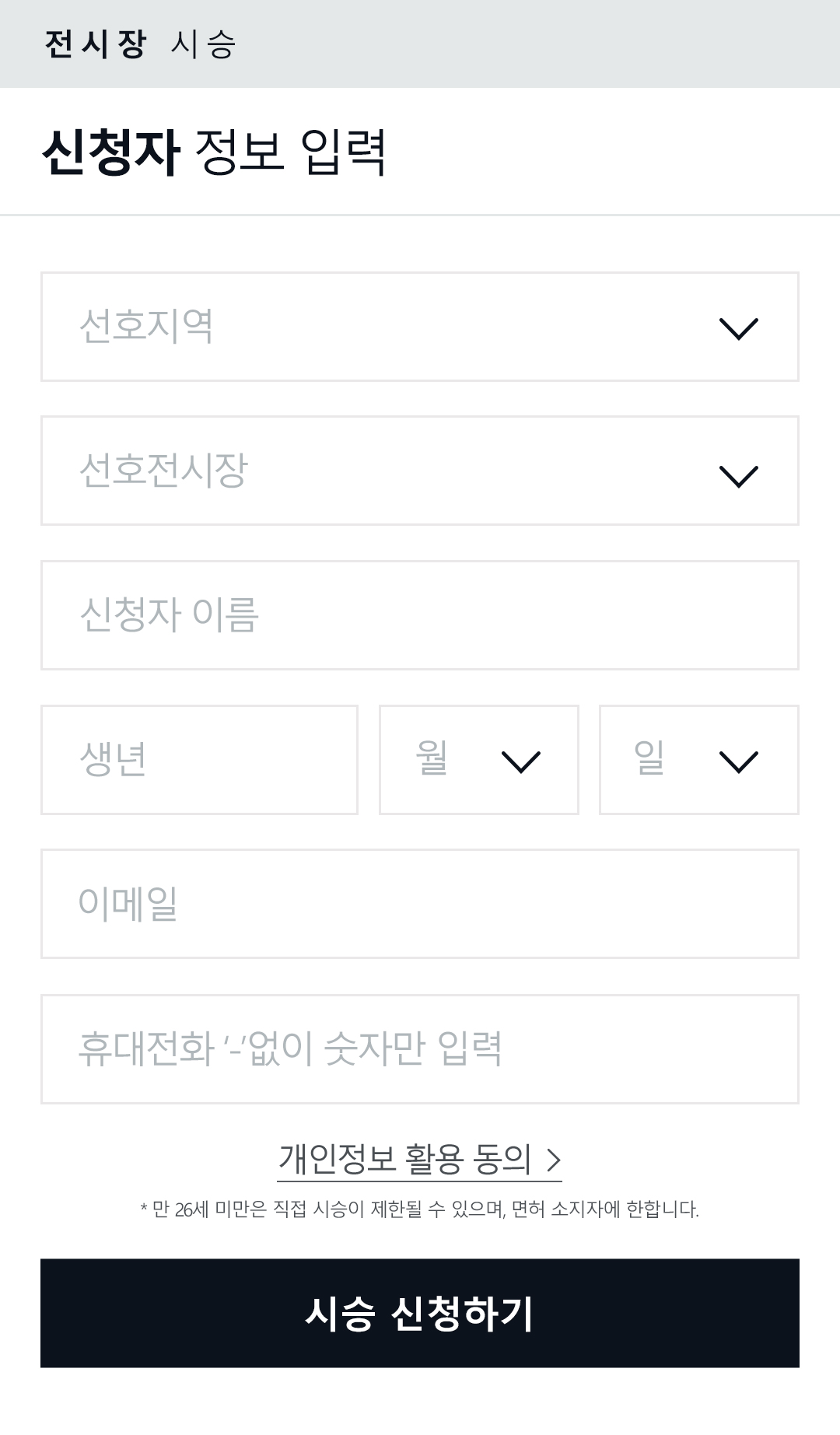Click the chevron arrow in 선호전시장 field
This screenshot has width=840, height=1435.
[738, 475]
